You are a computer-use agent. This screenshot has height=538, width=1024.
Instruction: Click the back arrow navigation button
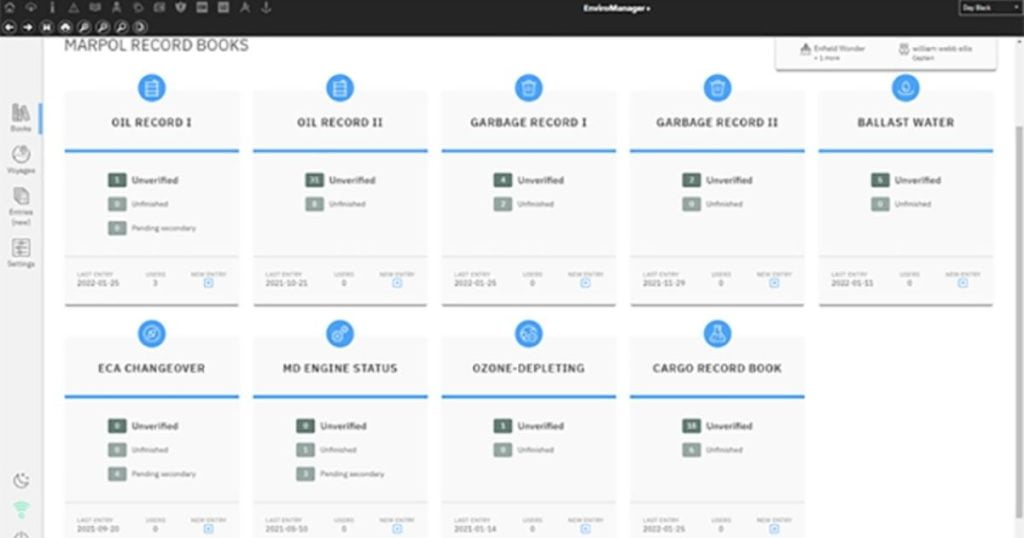[x=9, y=27]
